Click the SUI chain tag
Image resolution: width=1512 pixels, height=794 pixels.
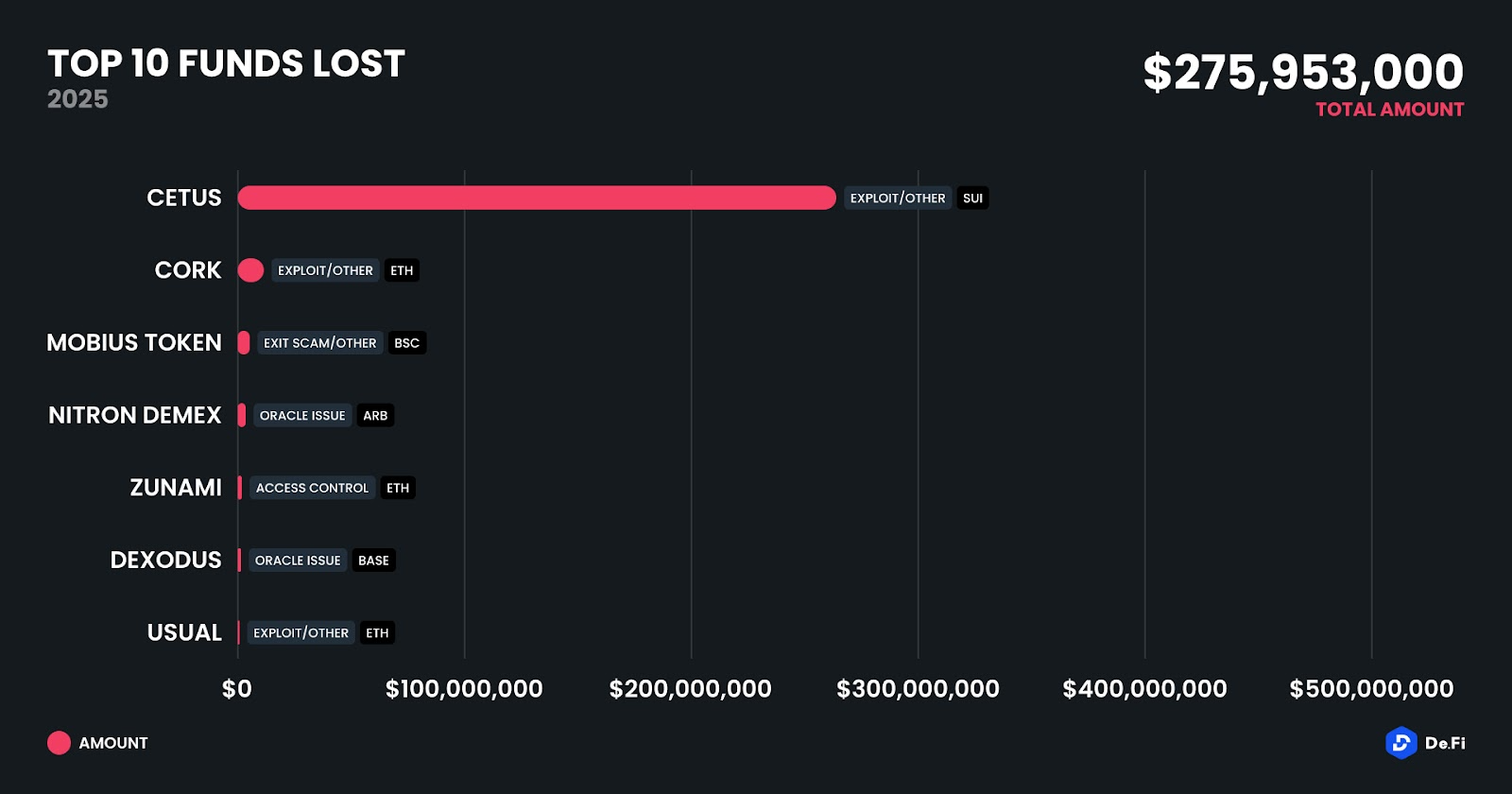(972, 198)
